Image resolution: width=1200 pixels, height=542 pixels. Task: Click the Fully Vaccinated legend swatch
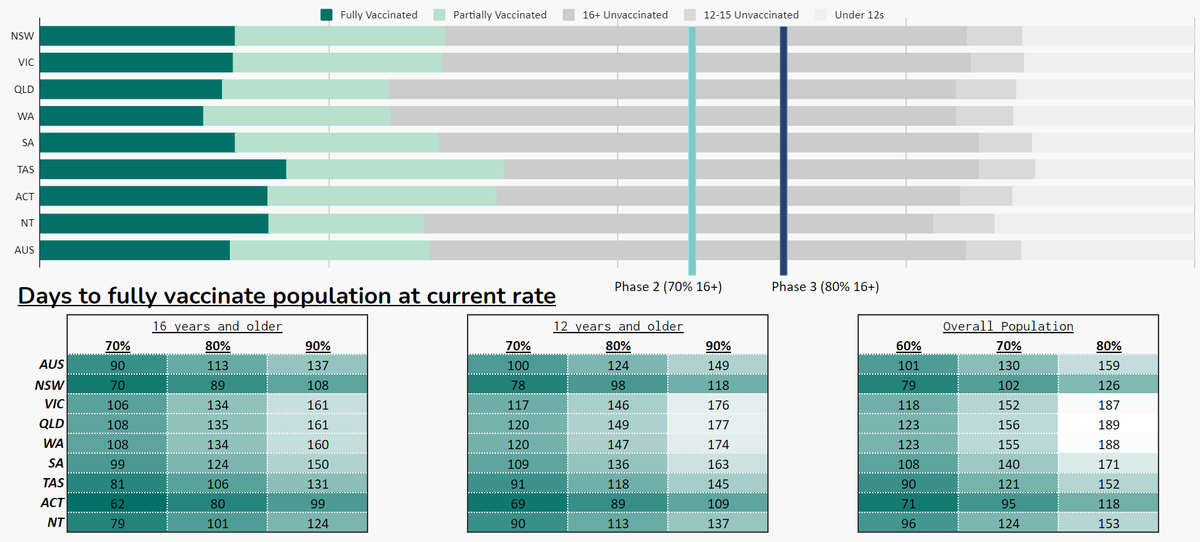click(326, 15)
